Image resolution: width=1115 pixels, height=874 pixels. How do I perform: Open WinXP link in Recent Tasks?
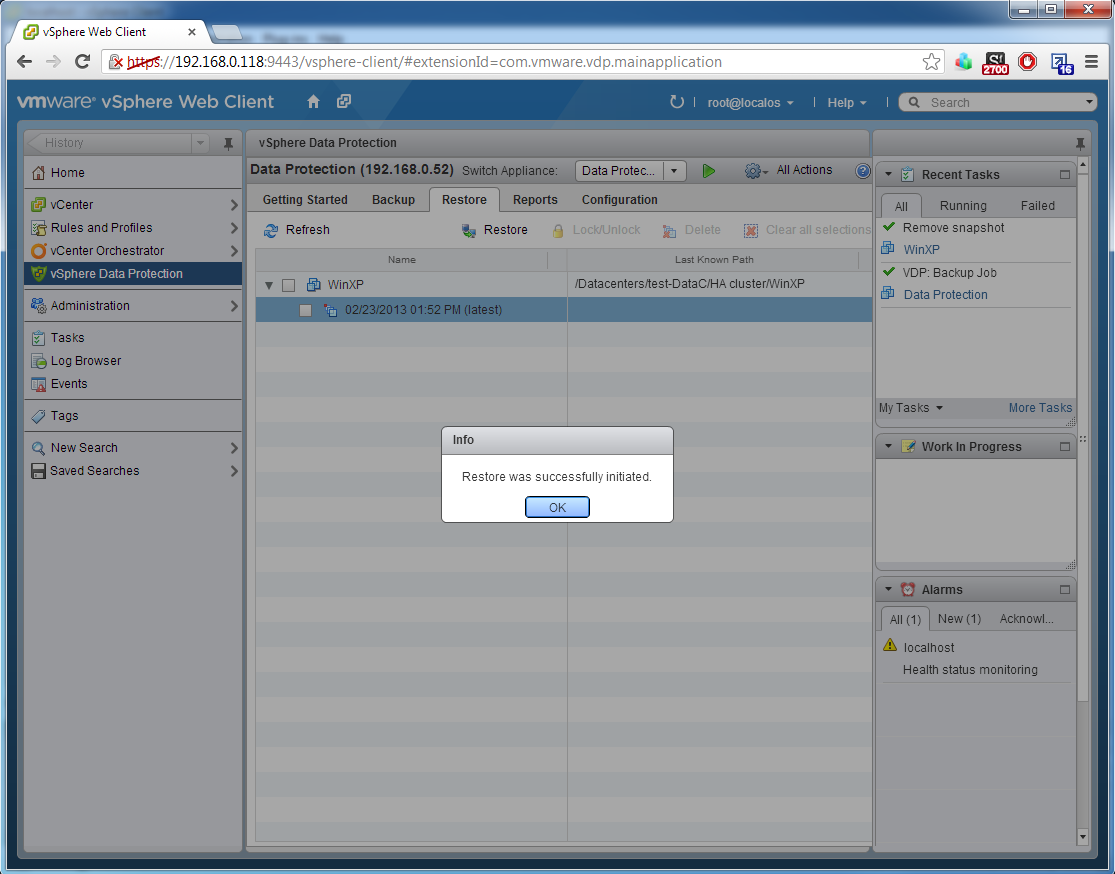(x=921, y=250)
